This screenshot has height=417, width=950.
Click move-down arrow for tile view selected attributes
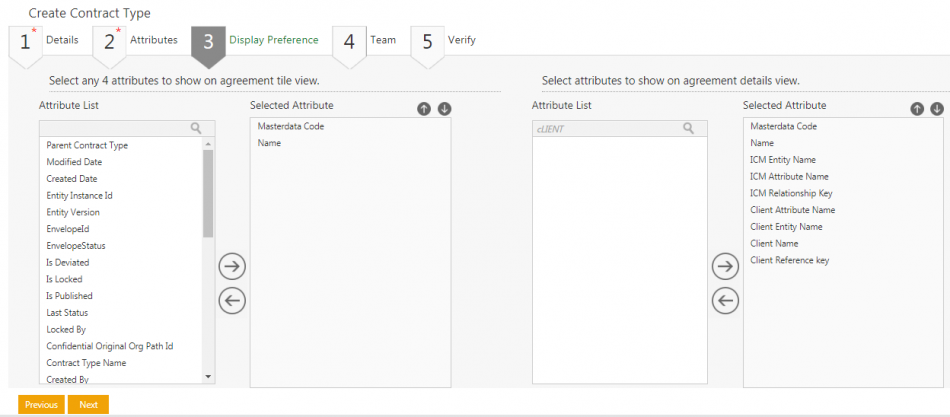(444, 109)
